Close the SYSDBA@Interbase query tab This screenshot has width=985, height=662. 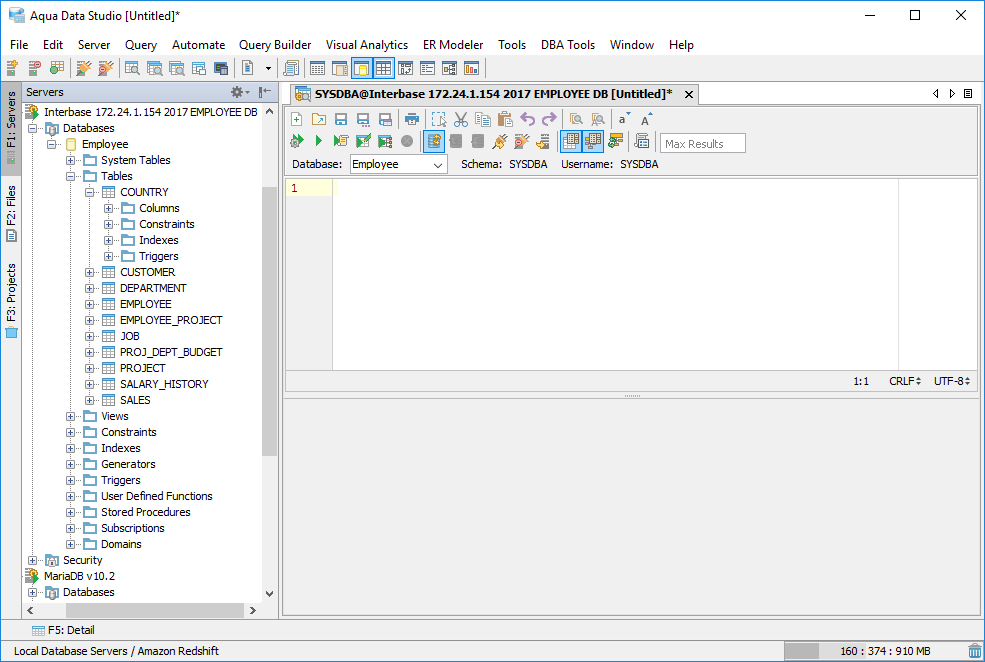click(688, 94)
